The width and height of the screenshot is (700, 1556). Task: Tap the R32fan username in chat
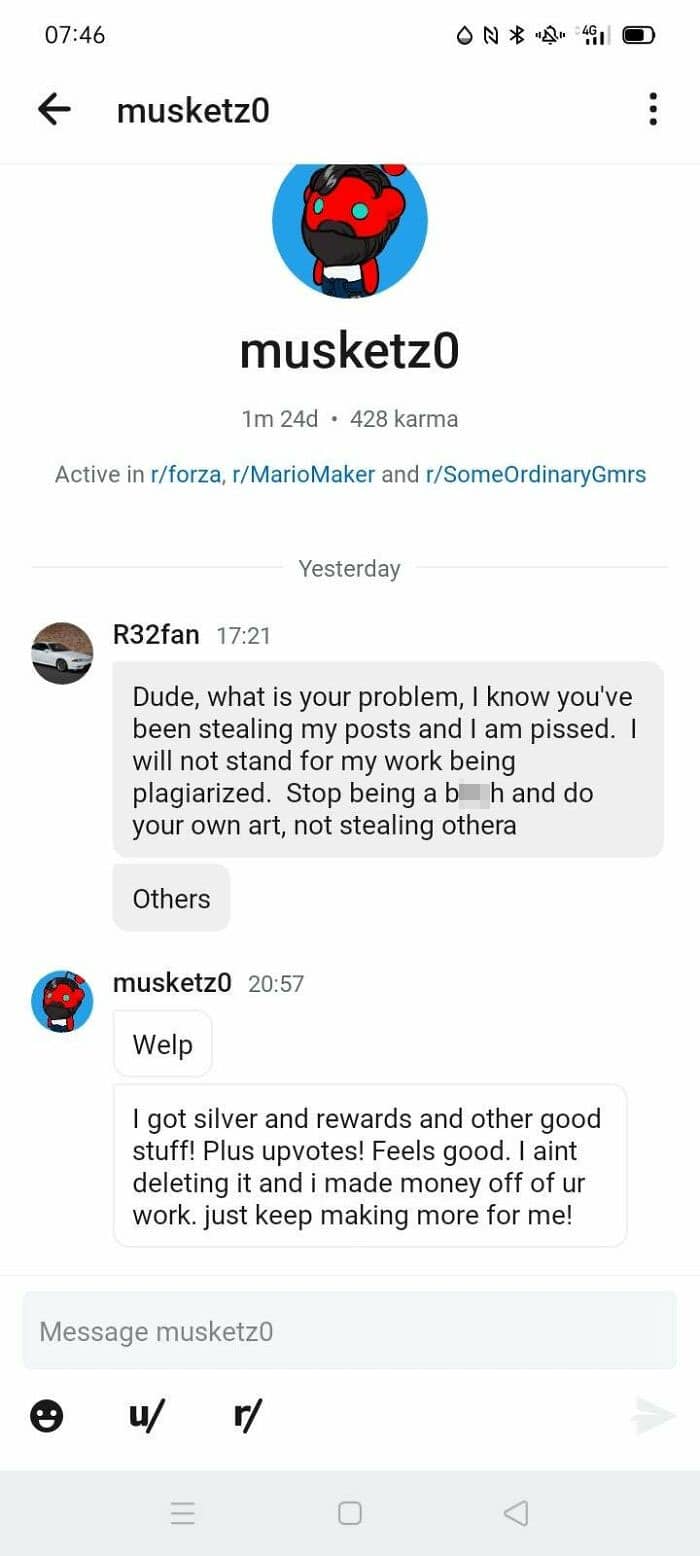click(156, 635)
